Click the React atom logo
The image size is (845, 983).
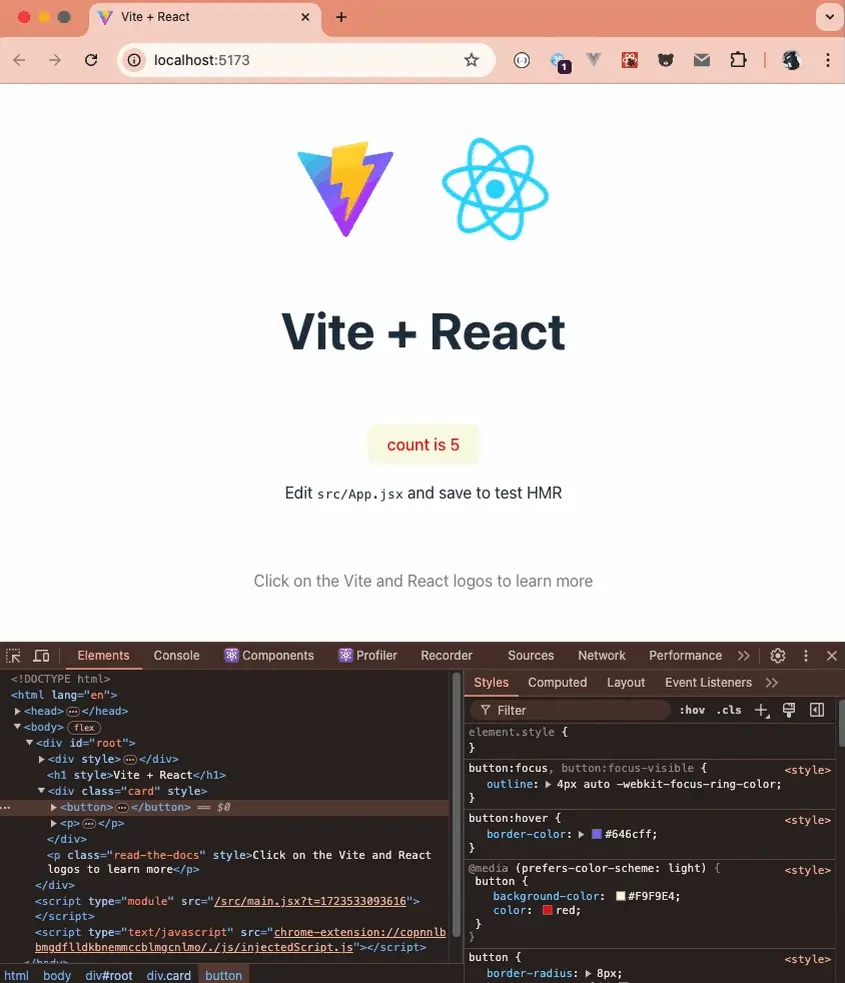[x=495, y=189]
